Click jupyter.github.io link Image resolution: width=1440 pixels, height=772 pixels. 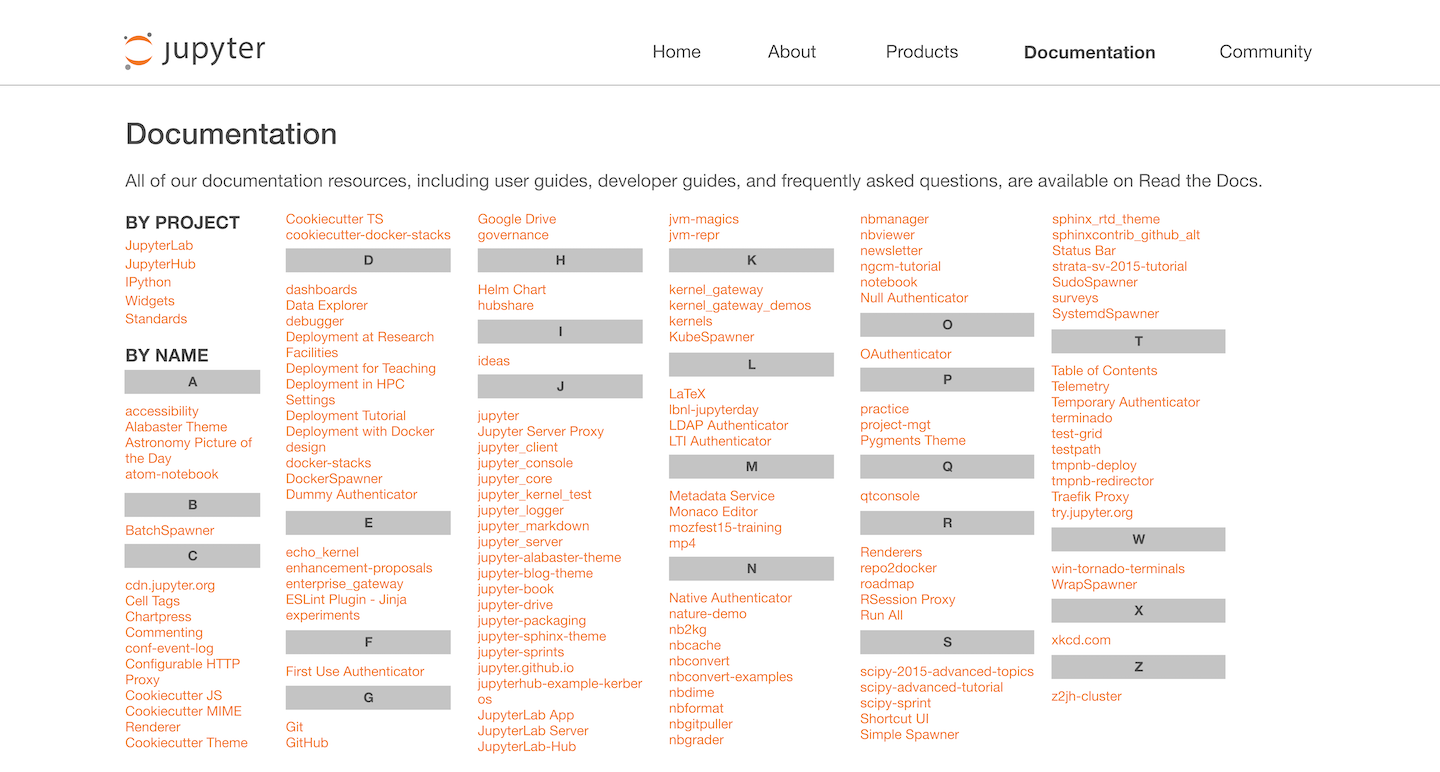pos(526,668)
